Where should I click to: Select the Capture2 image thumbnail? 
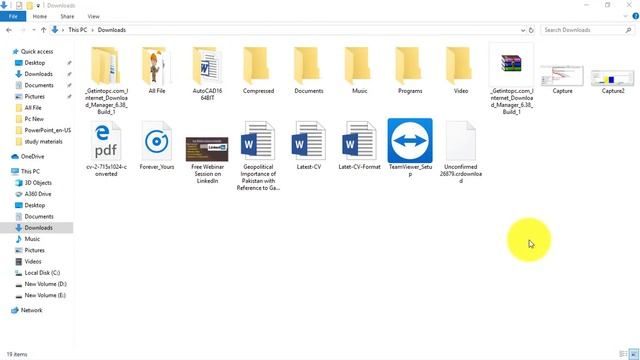(x=613, y=78)
